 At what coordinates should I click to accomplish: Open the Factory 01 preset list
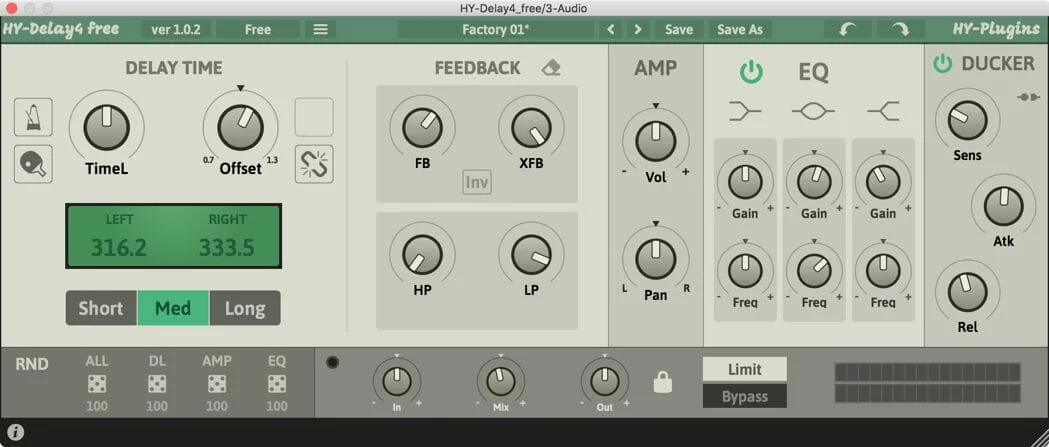click(496, 29)
